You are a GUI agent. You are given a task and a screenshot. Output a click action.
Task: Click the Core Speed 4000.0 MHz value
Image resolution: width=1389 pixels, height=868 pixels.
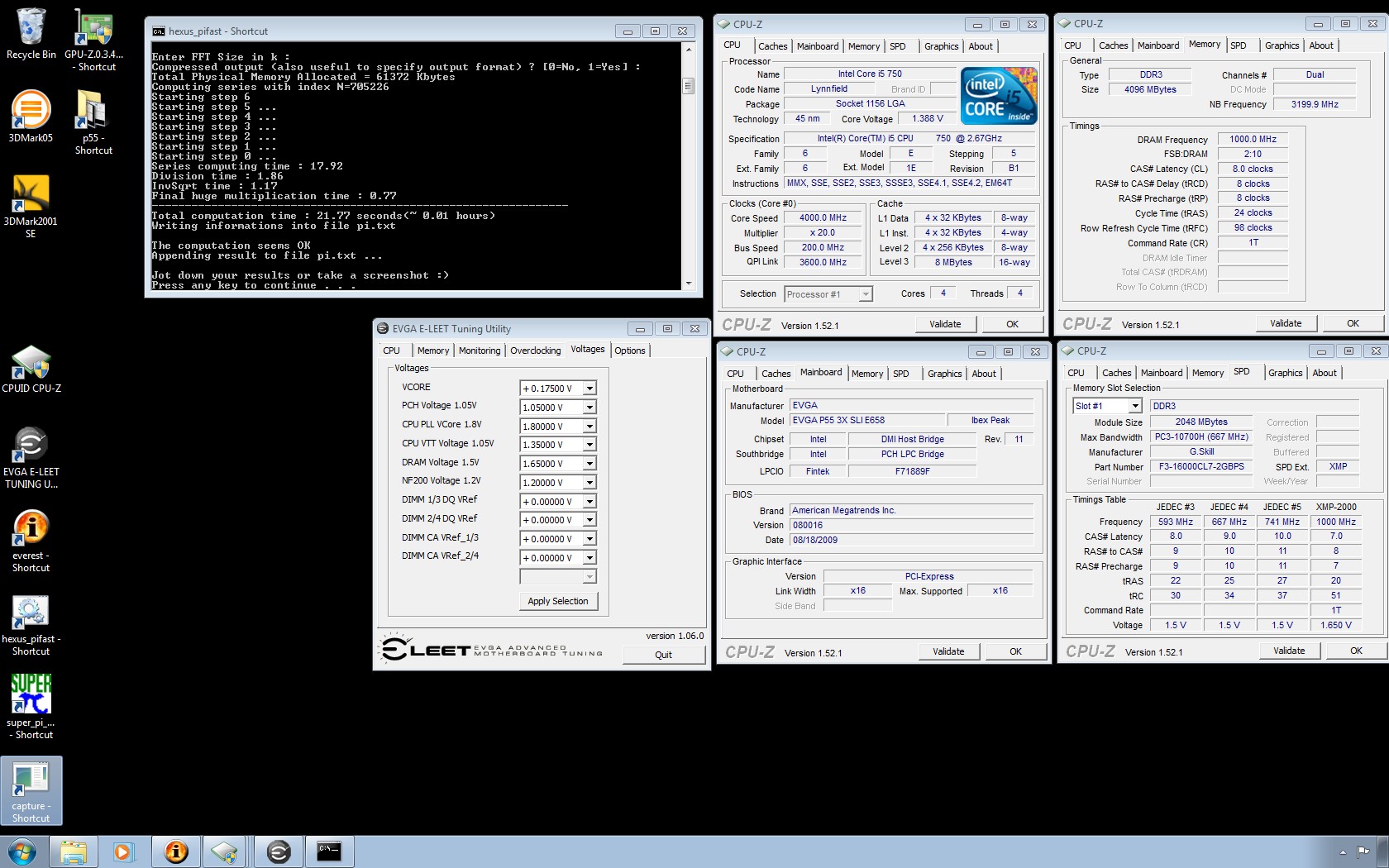click(x=823, y=218)
